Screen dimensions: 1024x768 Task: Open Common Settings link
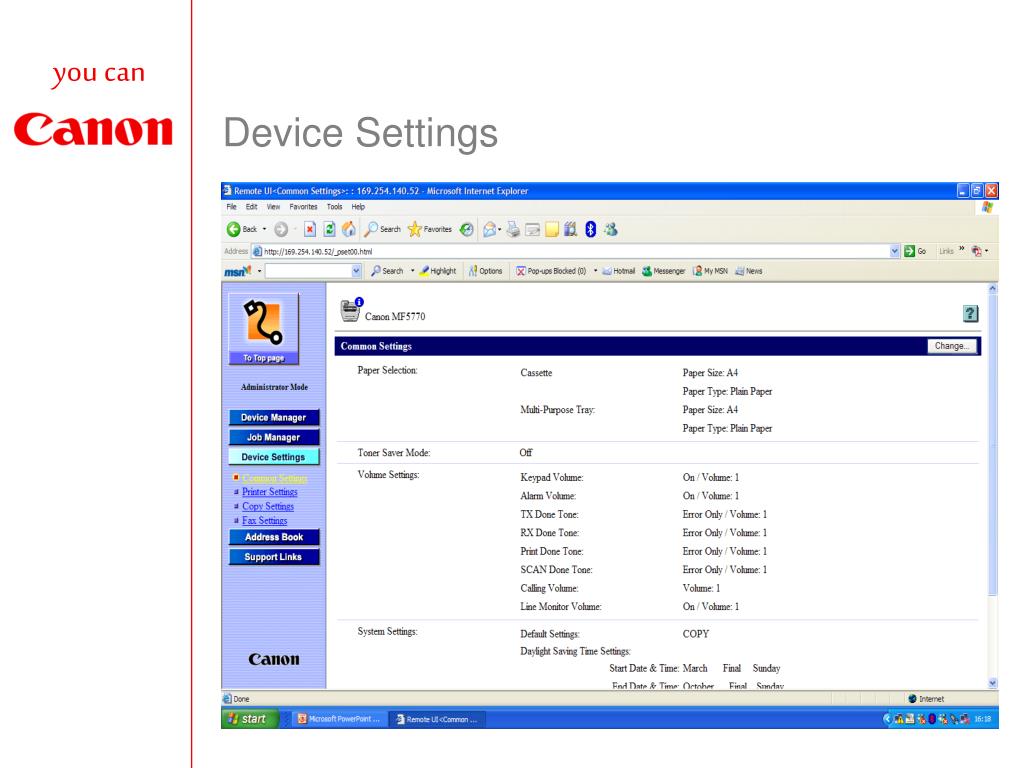tap(274, 478)
